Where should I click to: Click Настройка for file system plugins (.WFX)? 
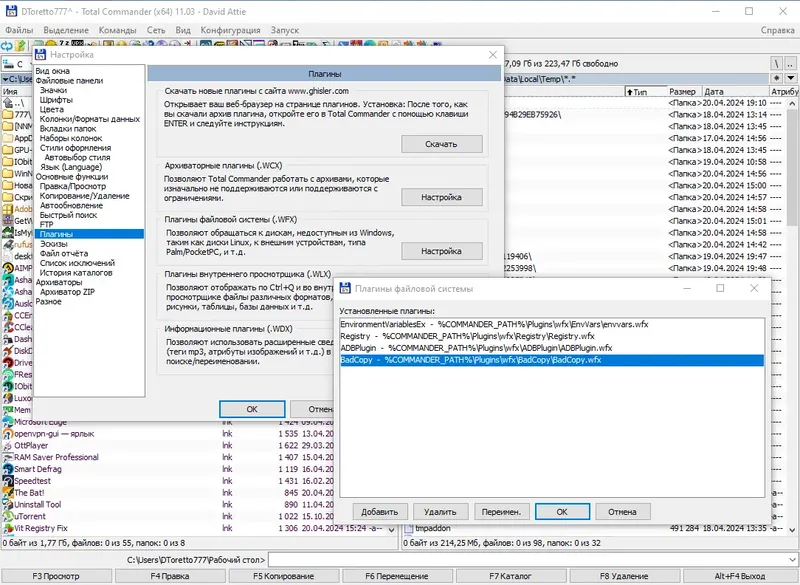pos(441,251)
